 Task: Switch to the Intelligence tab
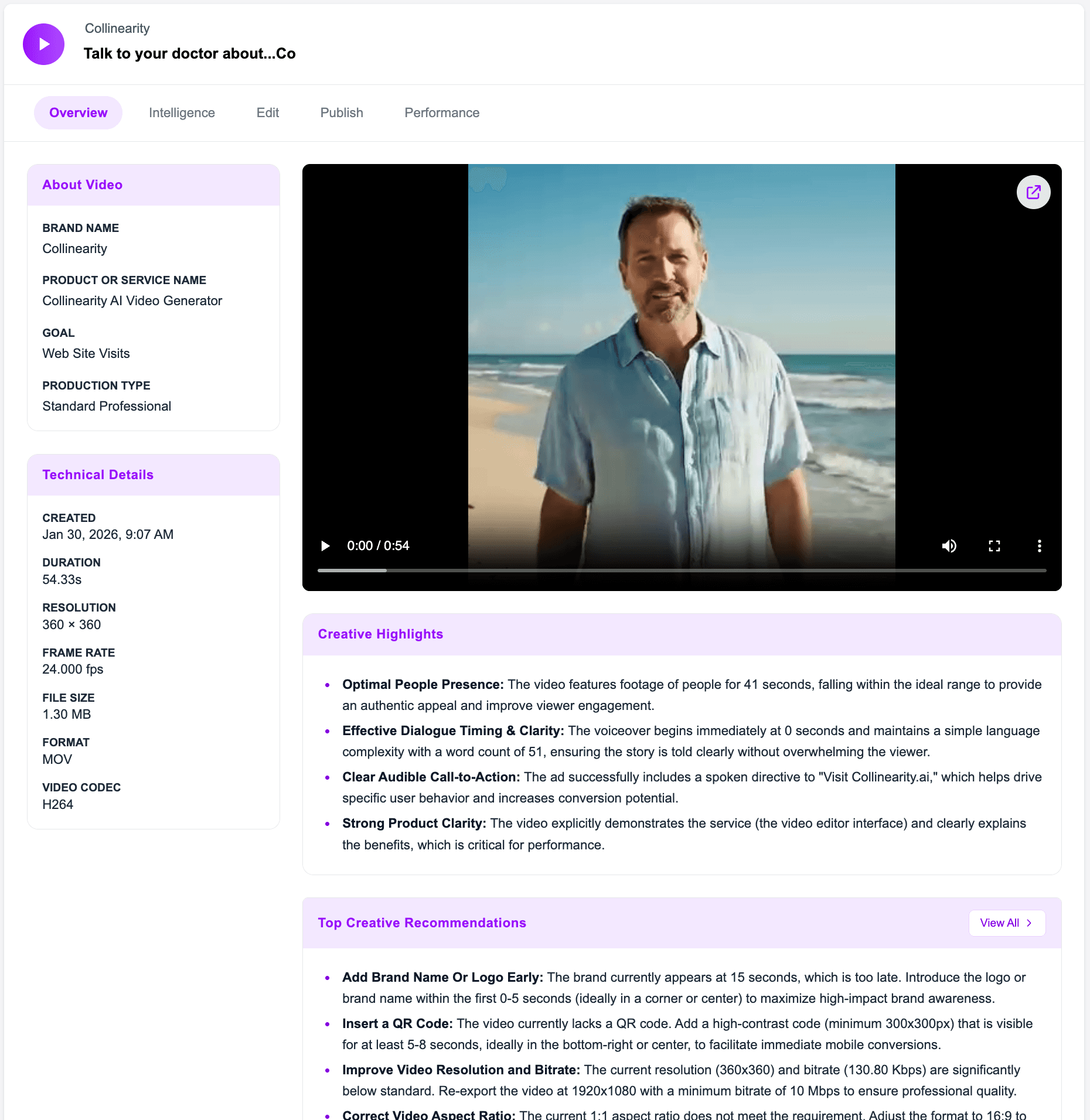click(x=182, y=112)
